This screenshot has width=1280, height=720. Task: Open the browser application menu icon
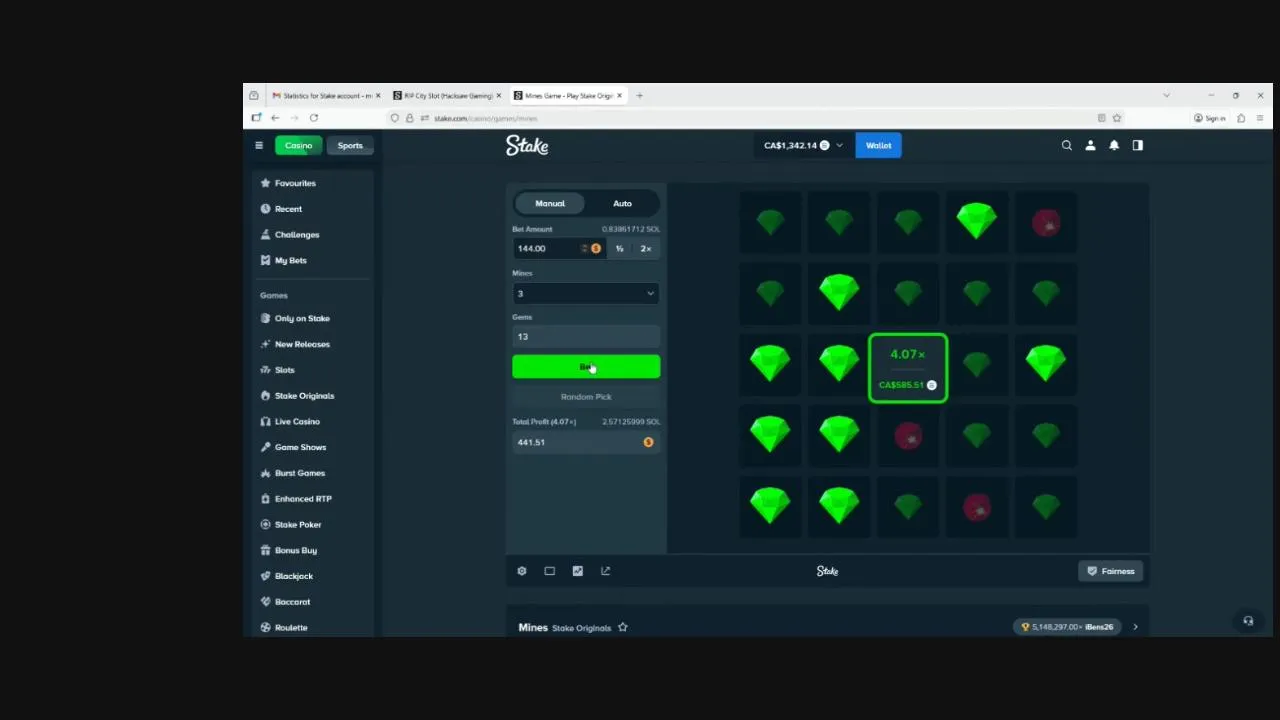click(x=1260, y=118)
